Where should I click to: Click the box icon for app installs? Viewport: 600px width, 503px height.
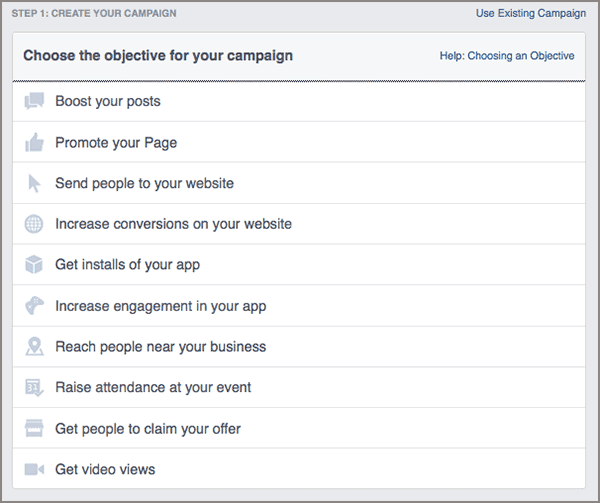(x=34, y=265)
